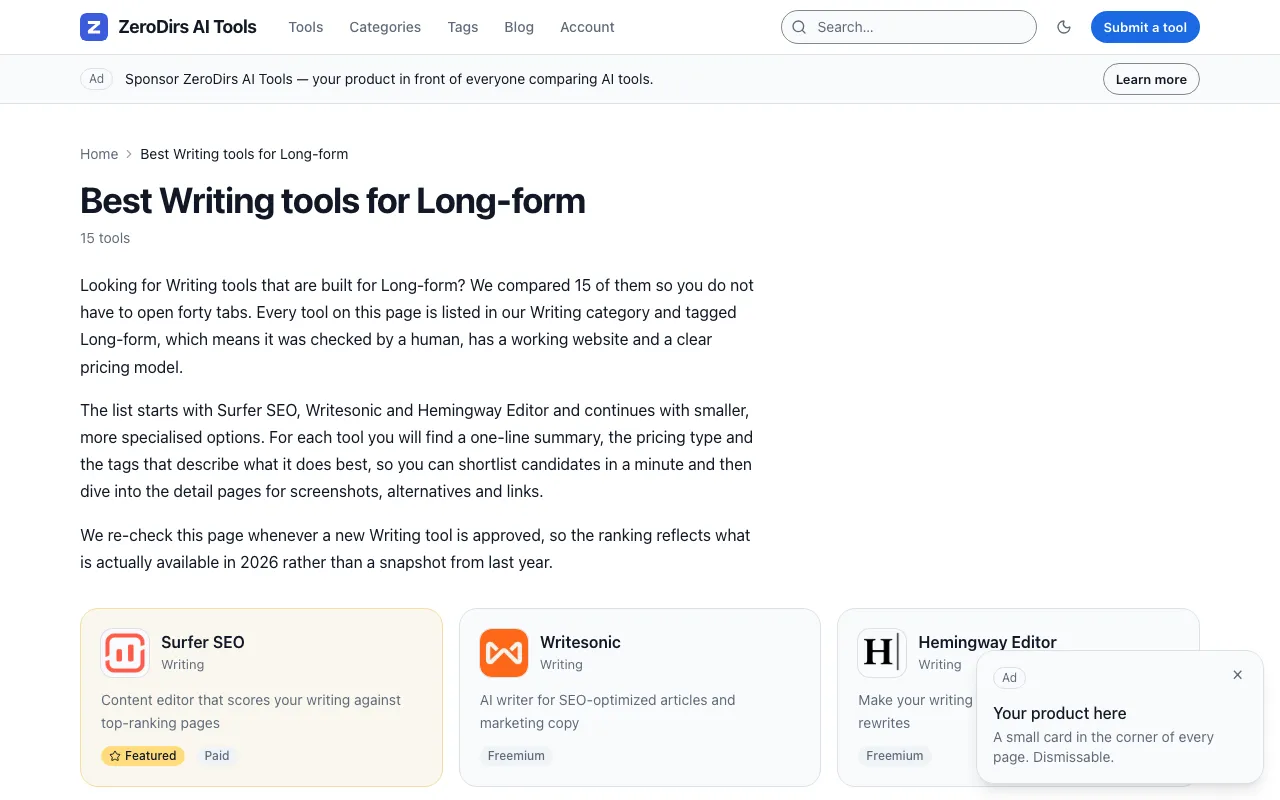Go to Home breadcrumb link
This screenshot has height=800, width=1280.
(x=99, y=154)
